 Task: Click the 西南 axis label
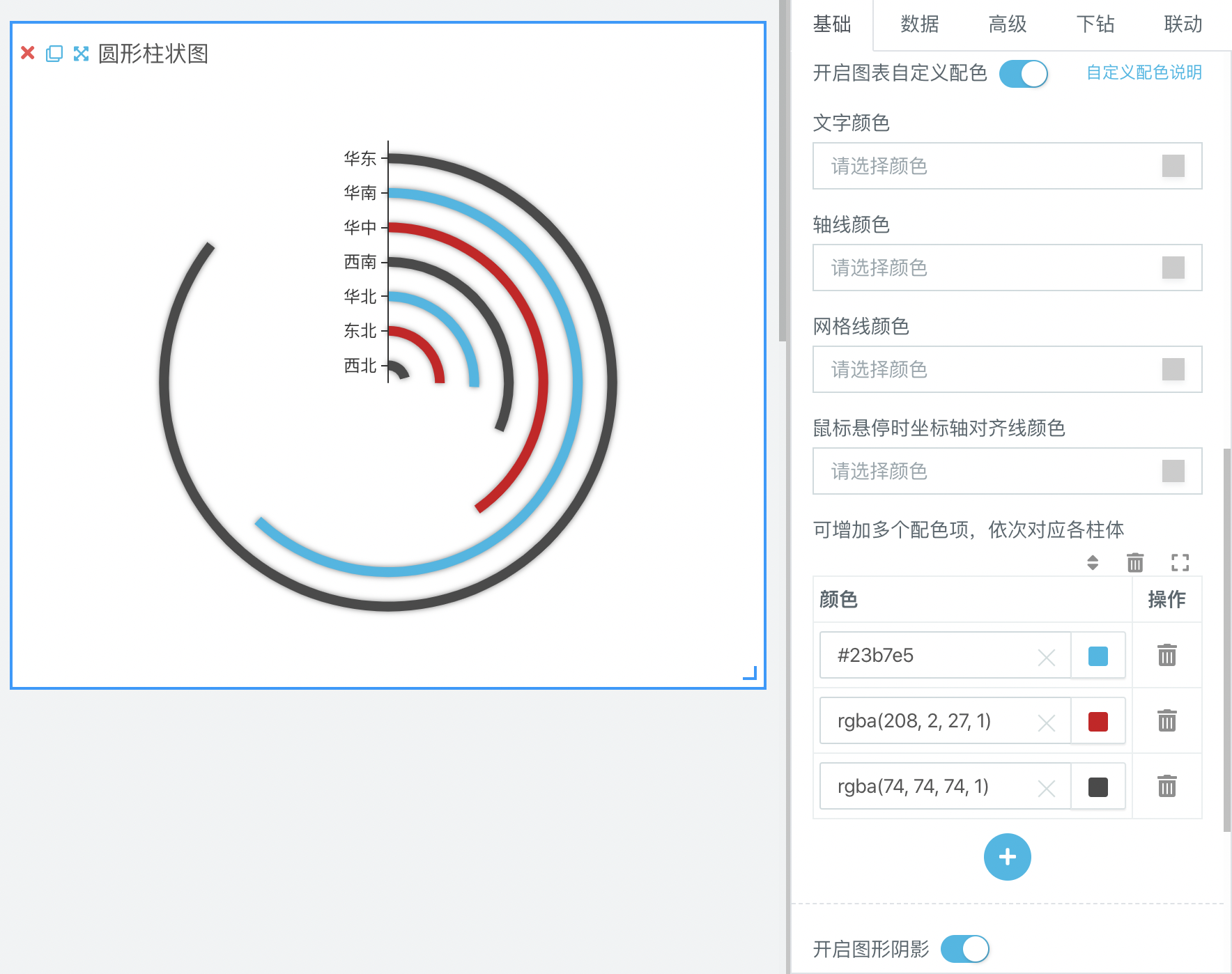click(360, 262)
